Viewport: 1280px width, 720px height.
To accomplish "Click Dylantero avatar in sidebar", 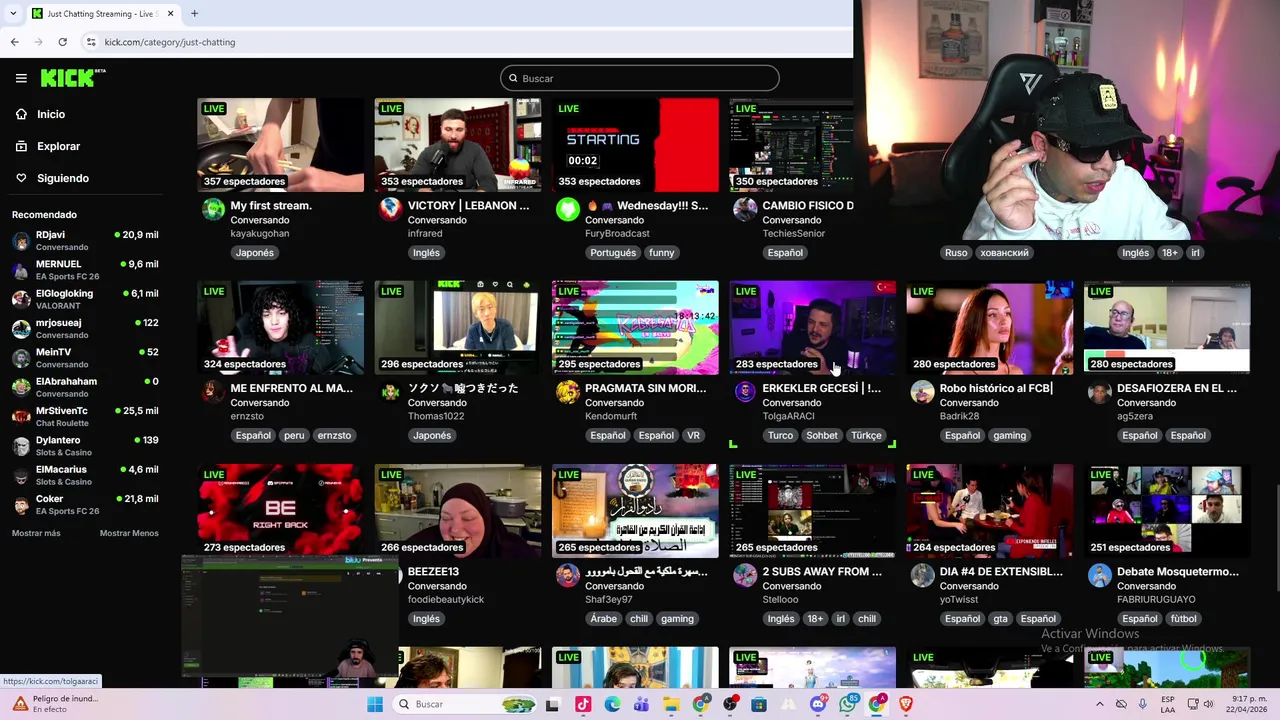I will [21, 445].
